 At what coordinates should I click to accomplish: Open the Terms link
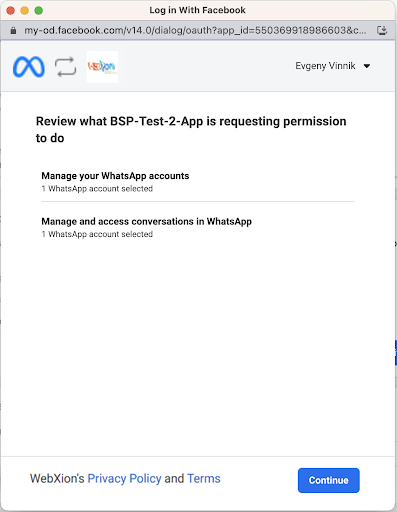click(204, 478)
